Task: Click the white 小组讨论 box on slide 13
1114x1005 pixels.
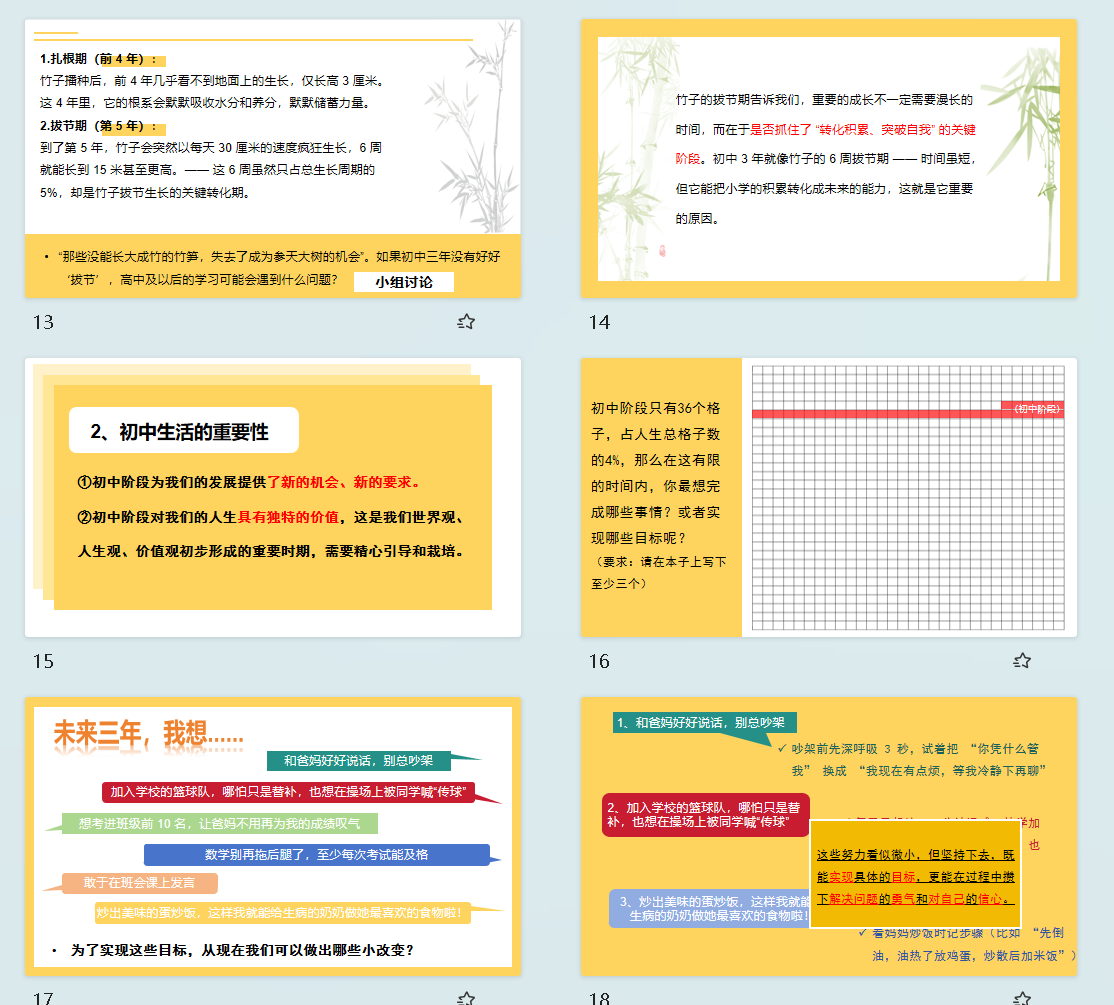Action: point(404,282)
